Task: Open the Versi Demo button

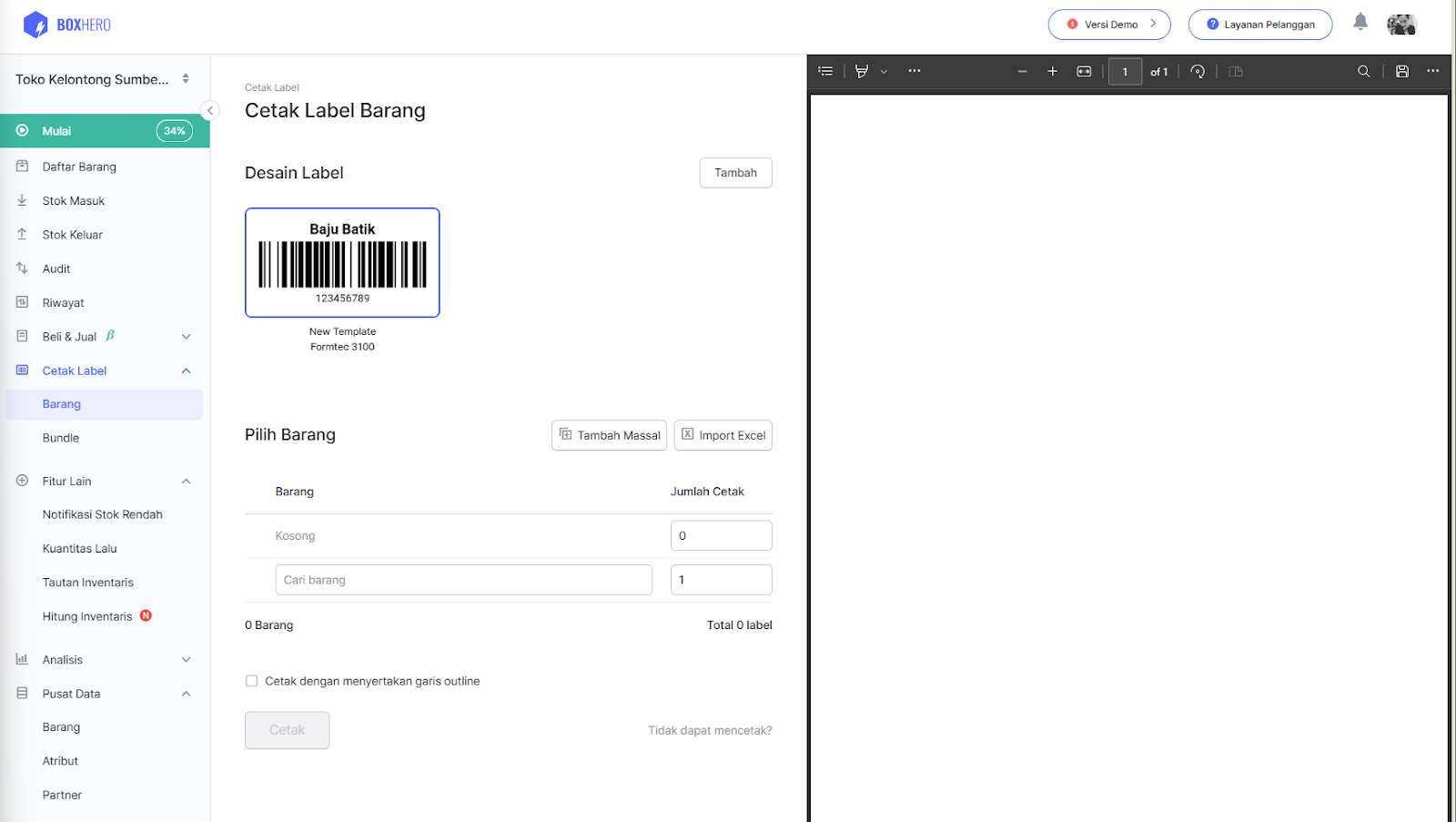Action: 1109,25
